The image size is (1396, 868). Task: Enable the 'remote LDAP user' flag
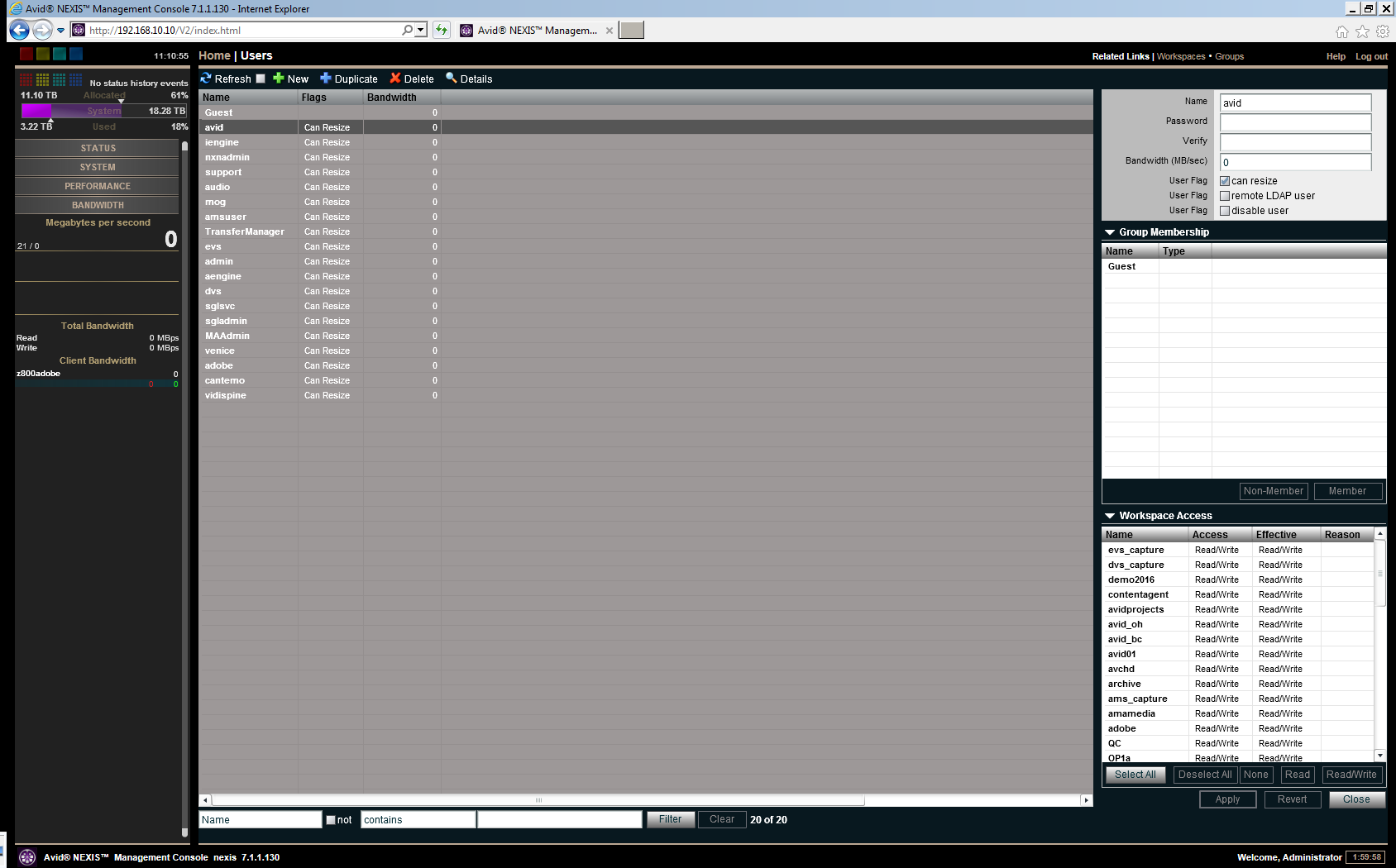pos(1225,196)
